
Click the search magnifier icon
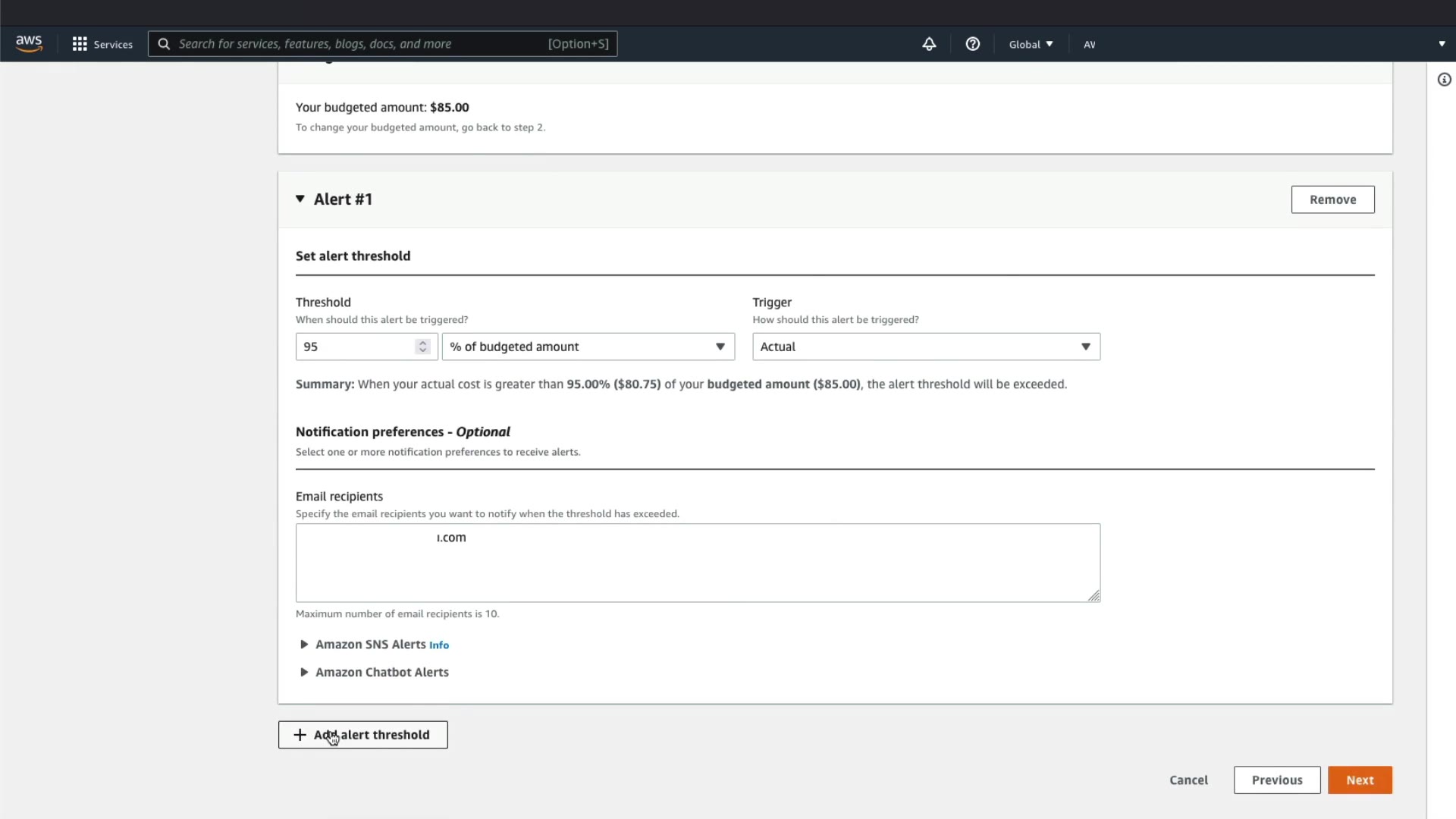click(x=164, y=44)
